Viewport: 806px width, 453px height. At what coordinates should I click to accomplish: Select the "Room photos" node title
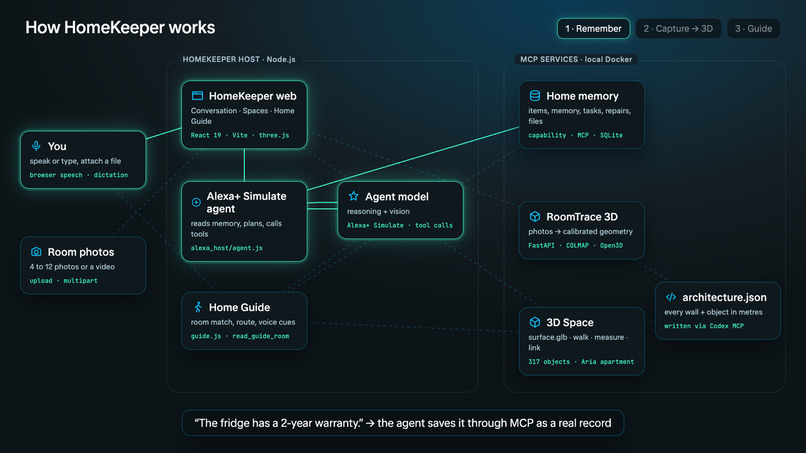click(x=81, y=252)
